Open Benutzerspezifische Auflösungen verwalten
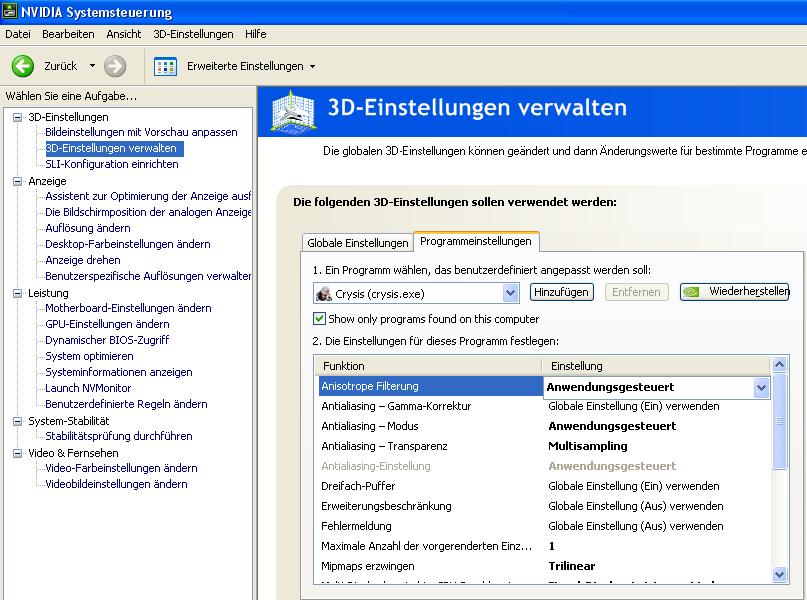The width and height of the screenshot is (807, 600). [148, 276]
